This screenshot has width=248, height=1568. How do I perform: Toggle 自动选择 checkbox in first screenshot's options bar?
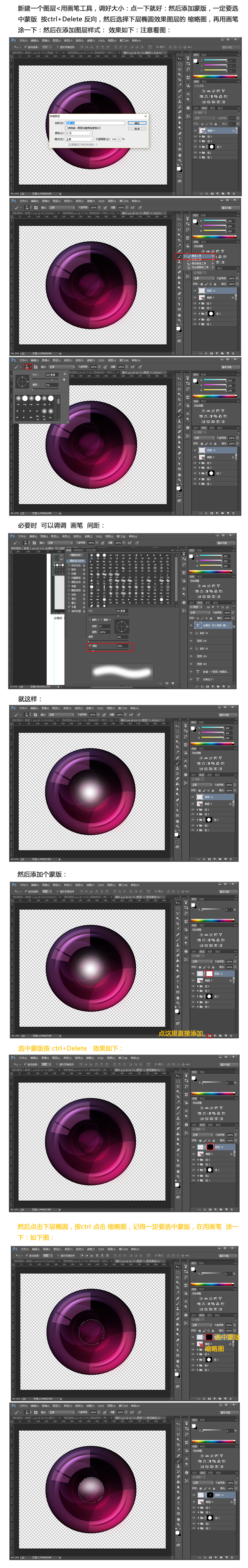26,47
